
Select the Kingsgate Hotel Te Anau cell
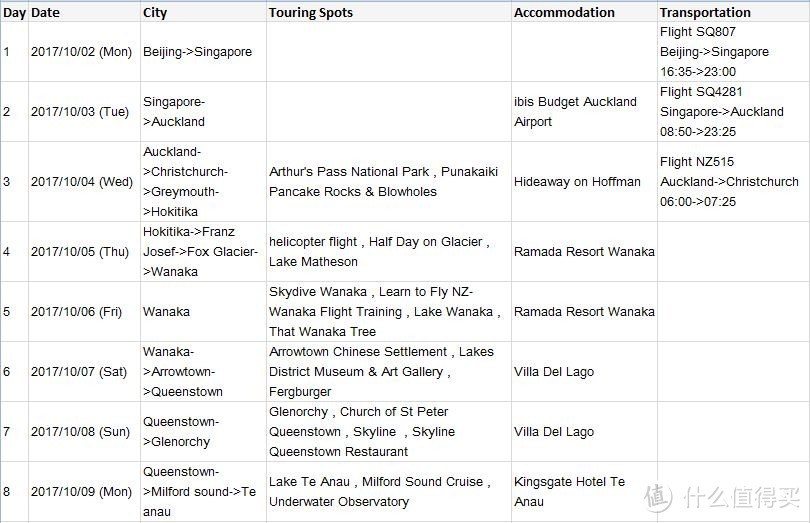point(584,491)
